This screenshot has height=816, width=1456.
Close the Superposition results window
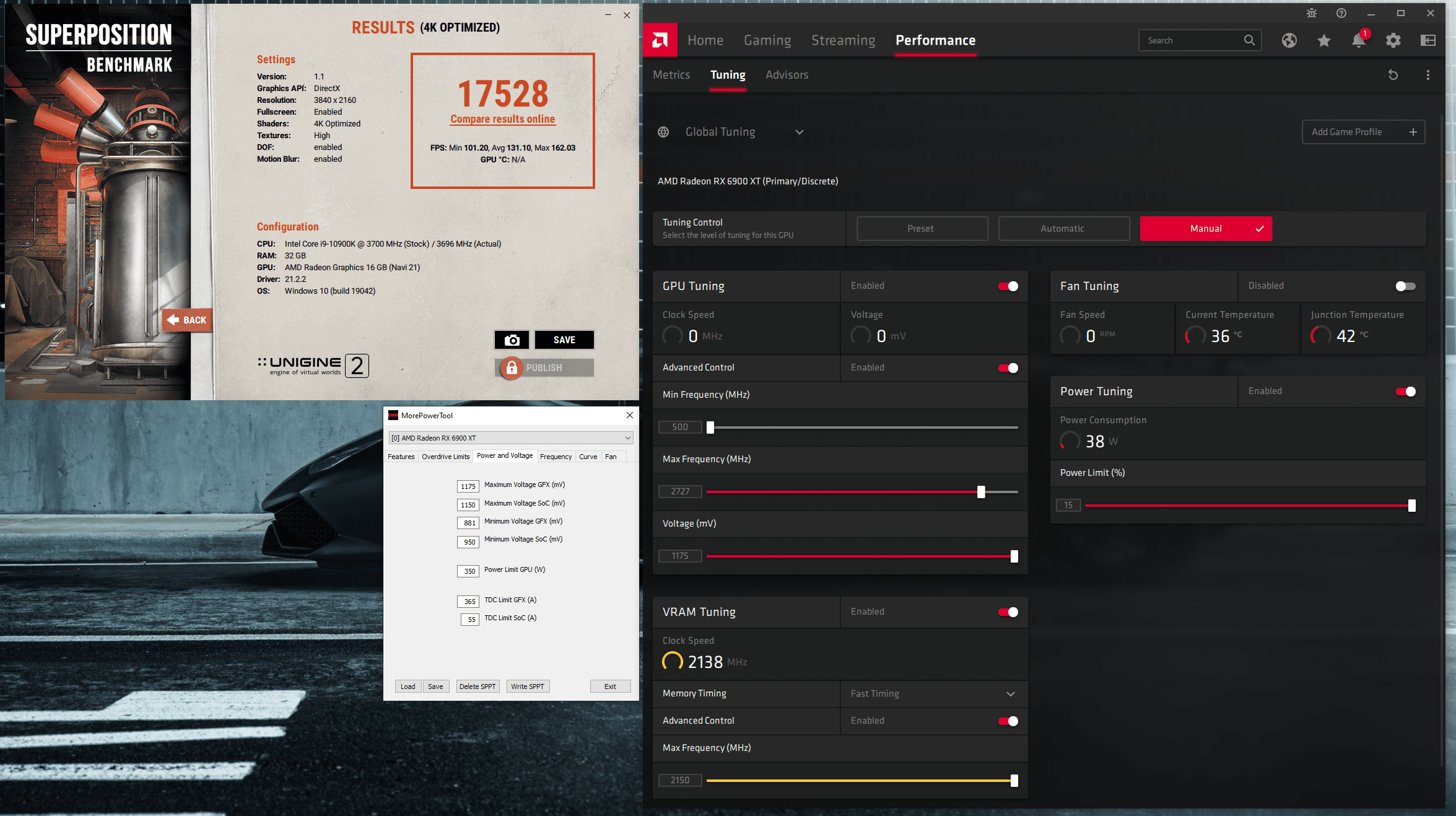[627, 15]
